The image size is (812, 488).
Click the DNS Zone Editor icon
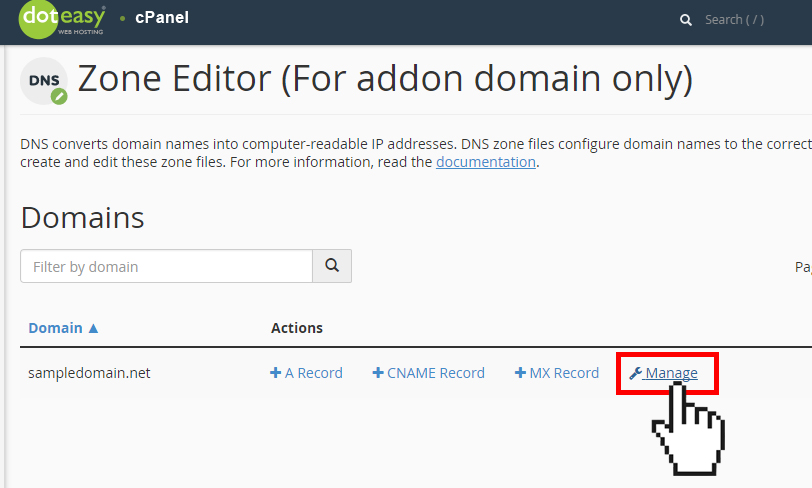coord(44,81)
